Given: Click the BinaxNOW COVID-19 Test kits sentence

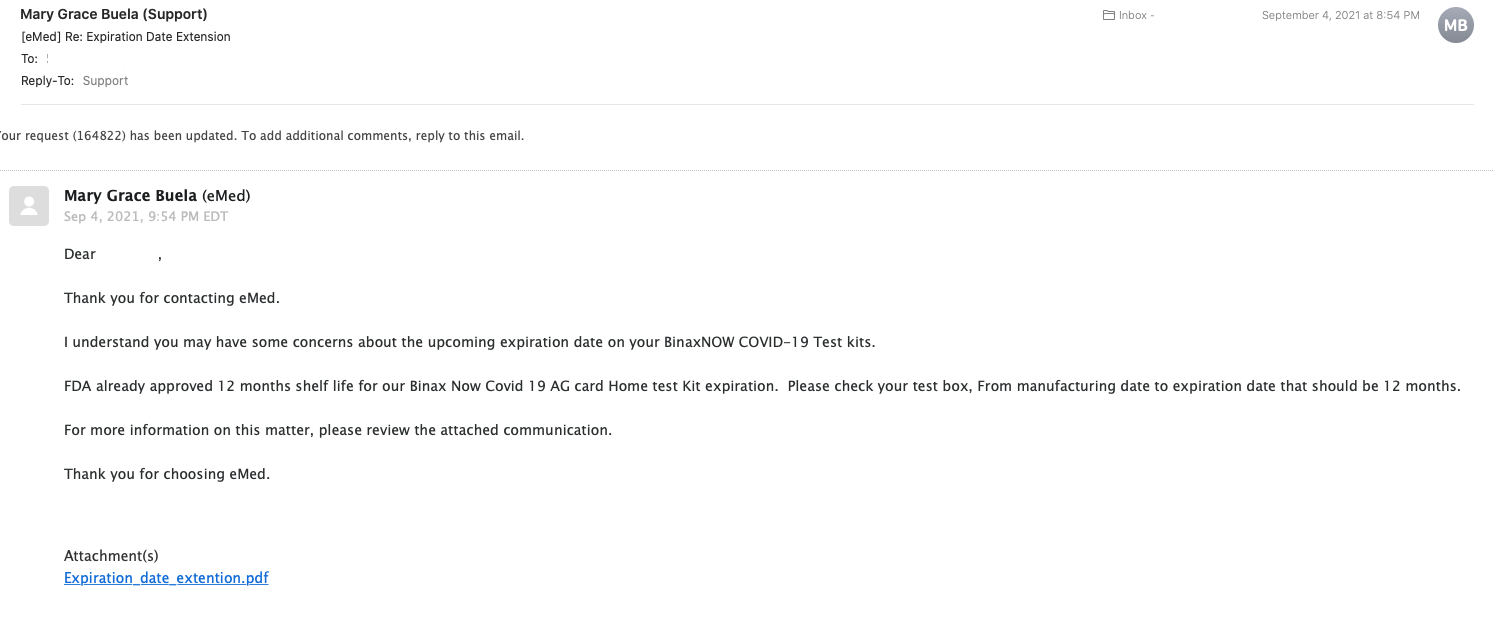Looking at the screenshot, I should pos(470,342).
